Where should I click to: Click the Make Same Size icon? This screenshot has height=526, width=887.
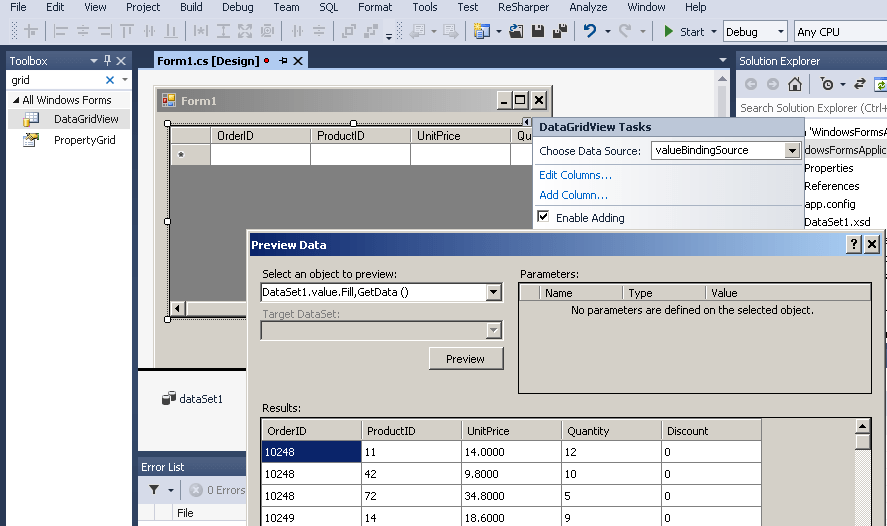[x=245, y=31]
